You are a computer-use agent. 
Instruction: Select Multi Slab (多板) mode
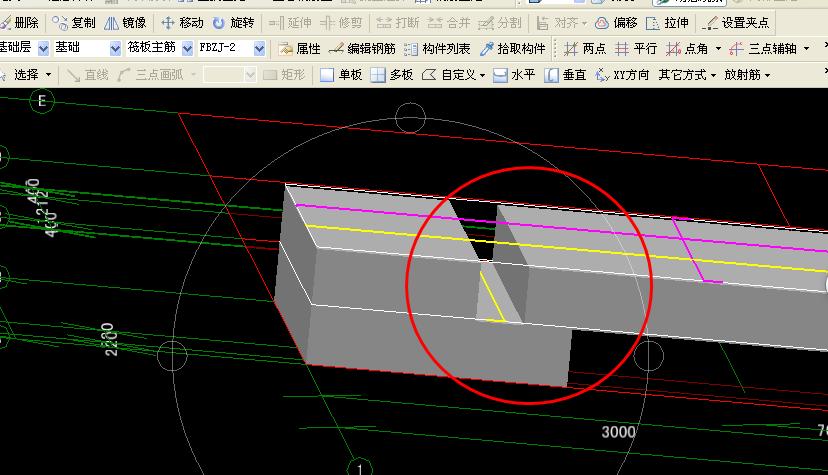tap(392, 74)
